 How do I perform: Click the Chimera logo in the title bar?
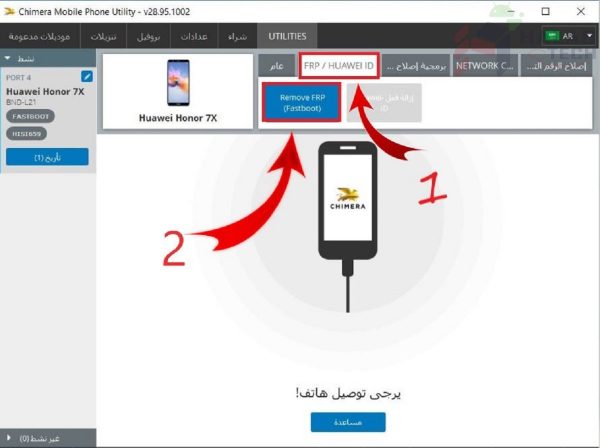coord(9,11)
